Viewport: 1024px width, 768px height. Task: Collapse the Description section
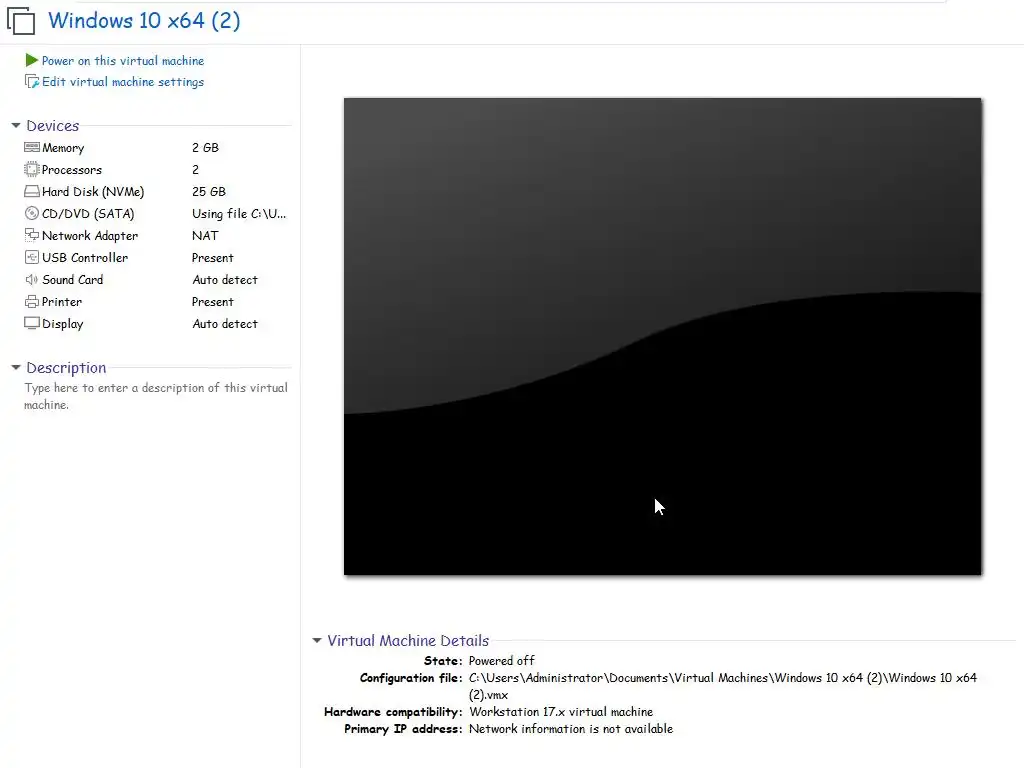point(16,368)
